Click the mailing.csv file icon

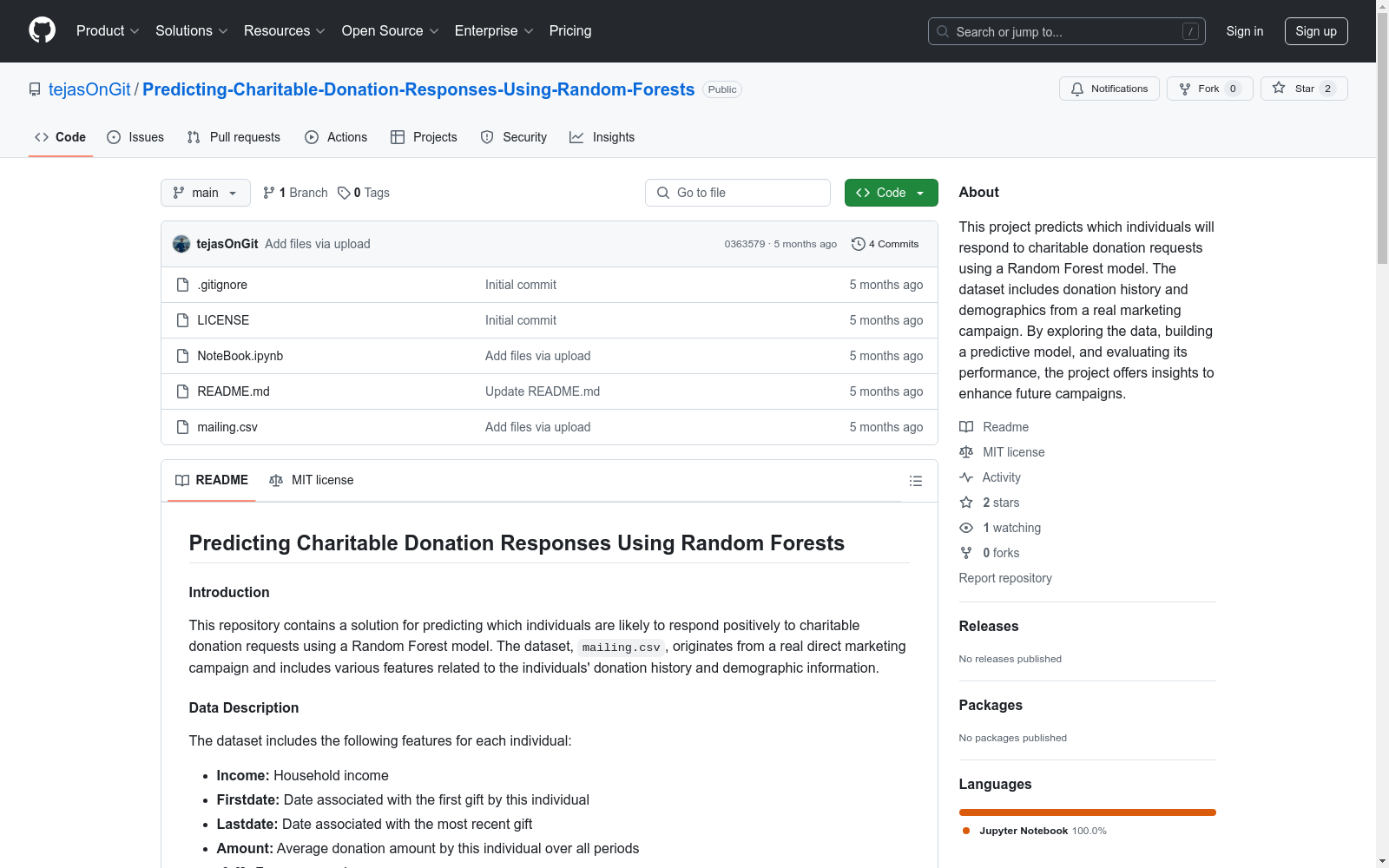pos(182,427)
